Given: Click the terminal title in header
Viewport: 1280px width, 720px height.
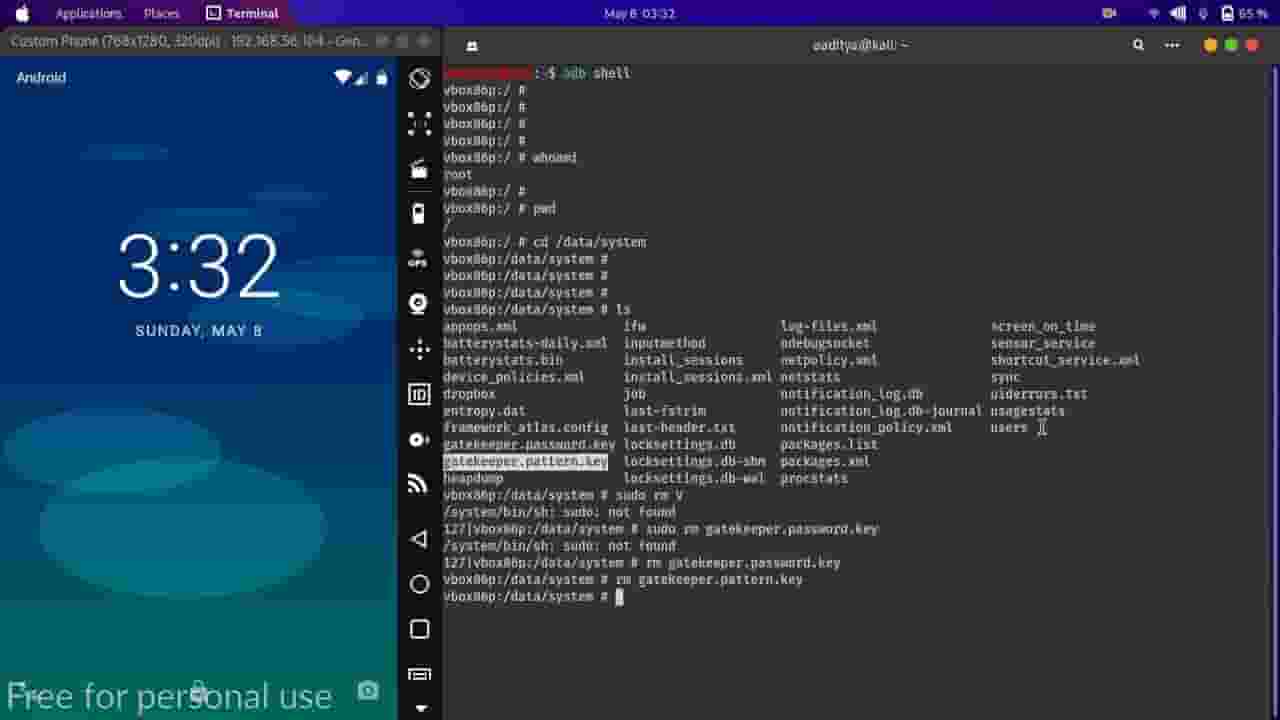Looking at the screenshot, I should (860, 45).
